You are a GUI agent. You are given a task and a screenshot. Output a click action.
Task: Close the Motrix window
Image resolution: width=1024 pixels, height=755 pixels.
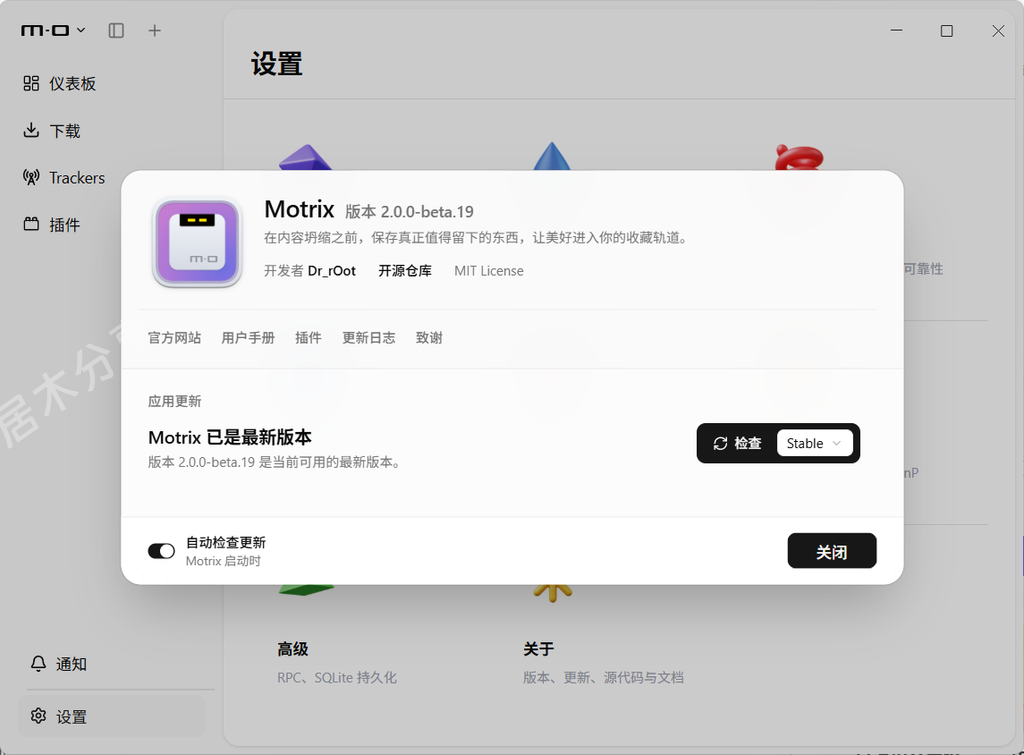998,31
